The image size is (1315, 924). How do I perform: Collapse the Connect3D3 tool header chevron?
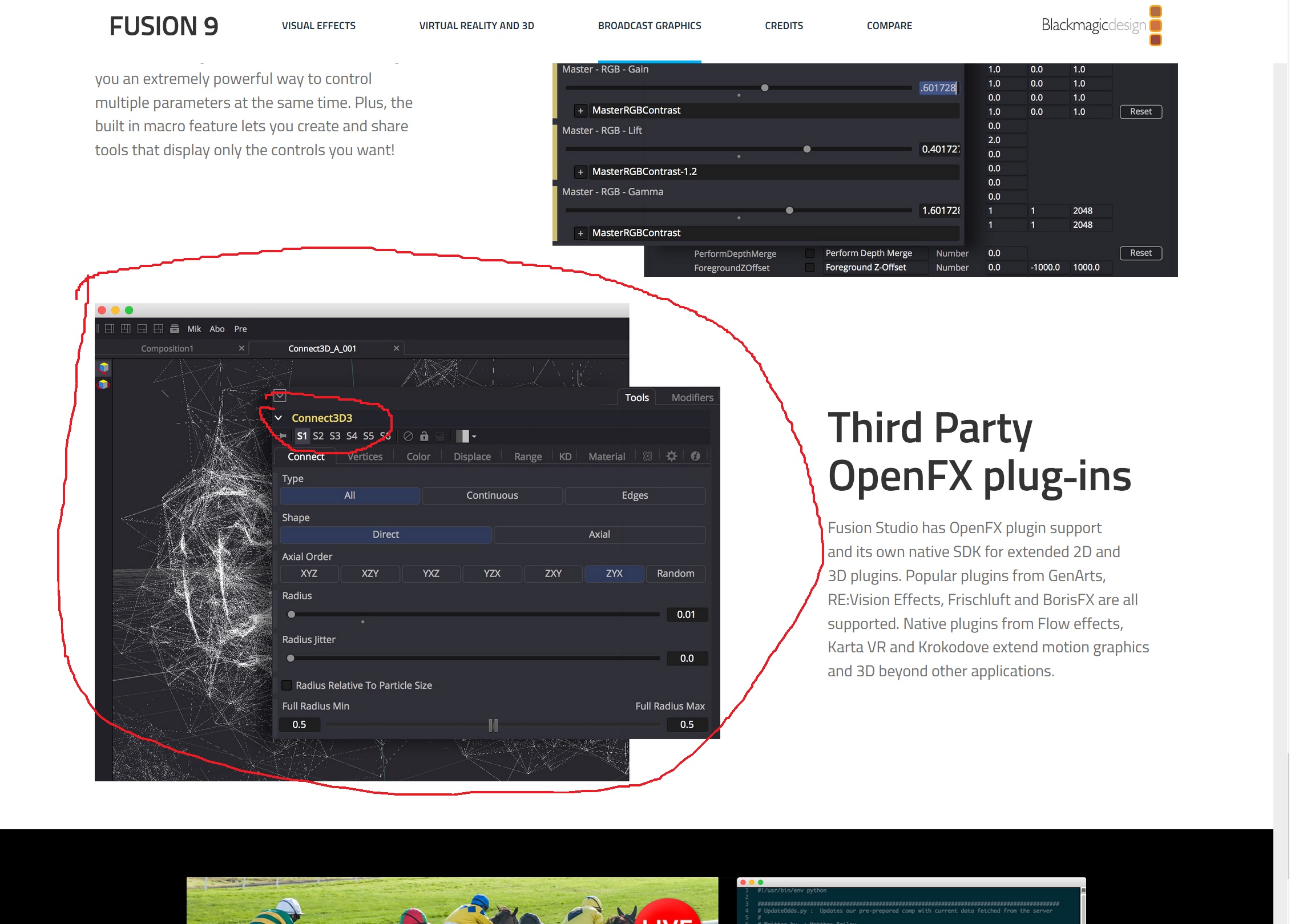tap(279, 418)
